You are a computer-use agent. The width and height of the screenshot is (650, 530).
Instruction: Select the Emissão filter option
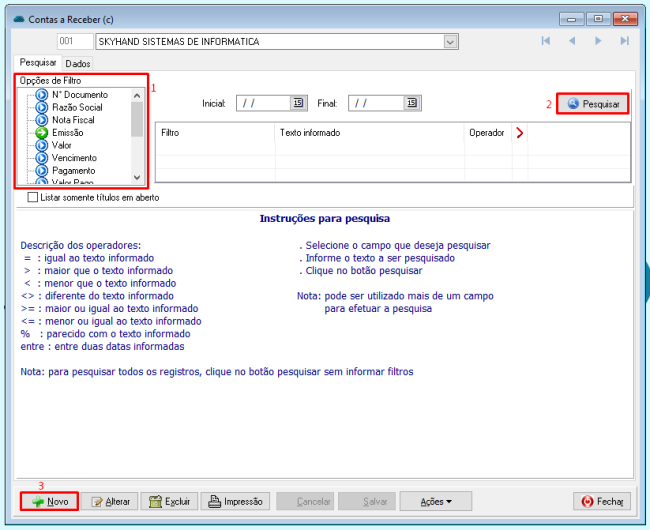click(68, 132)
